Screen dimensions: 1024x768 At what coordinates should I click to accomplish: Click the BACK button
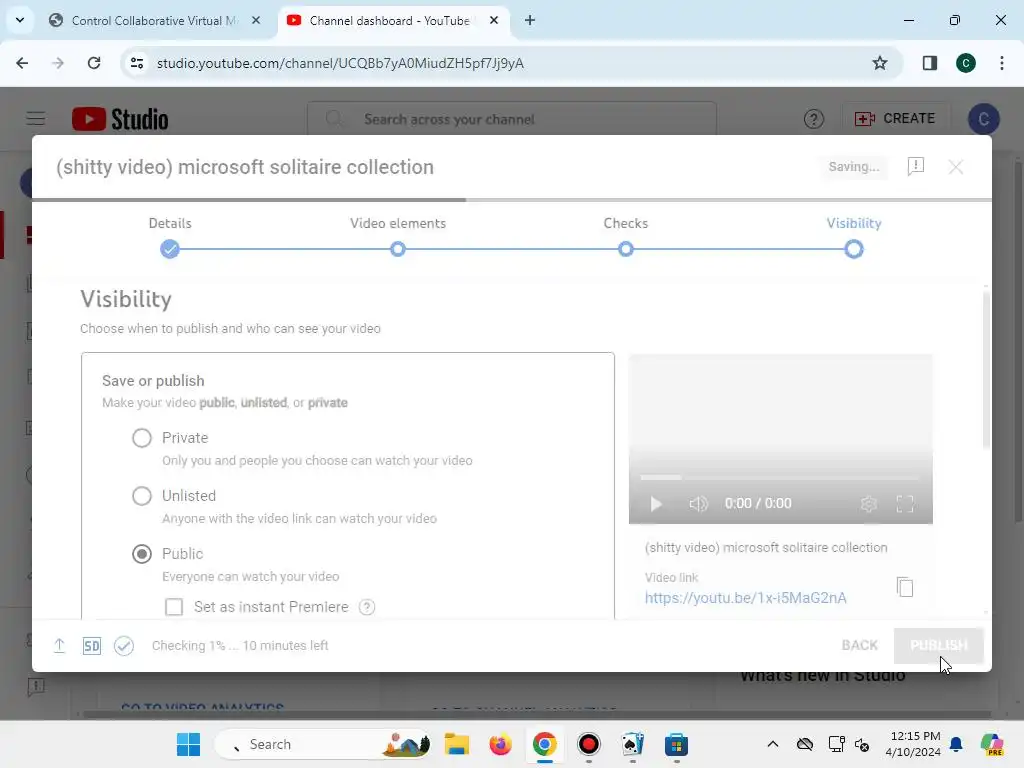[x=859, y=645]
